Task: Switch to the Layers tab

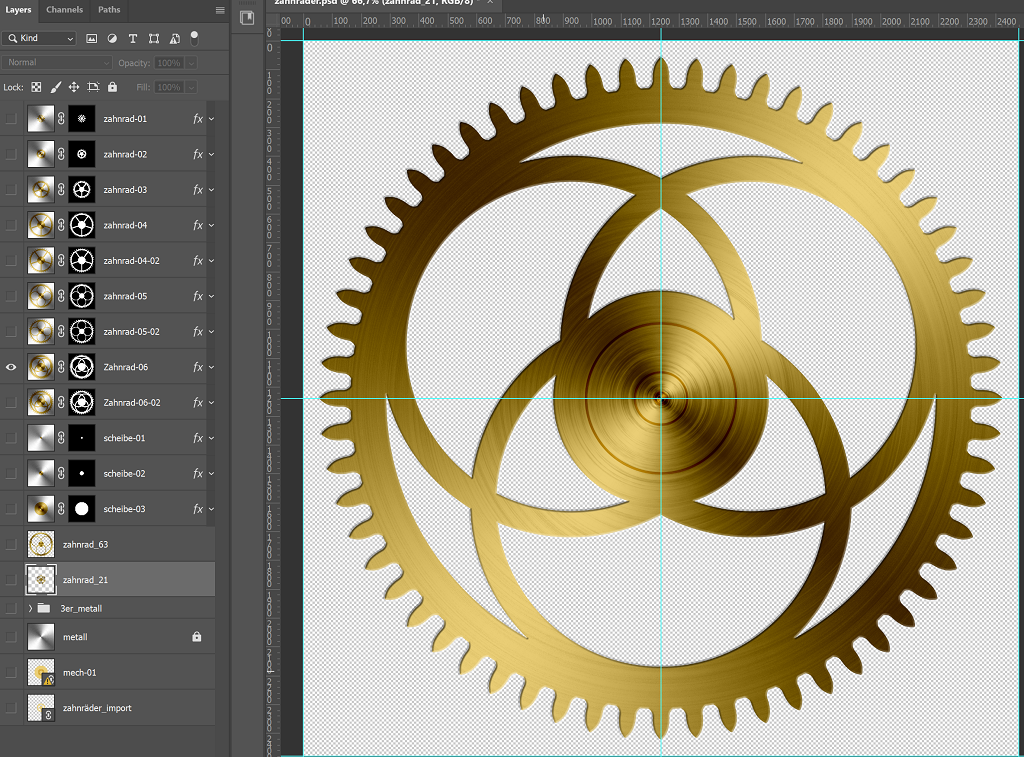Action: [x=18, y=10]
